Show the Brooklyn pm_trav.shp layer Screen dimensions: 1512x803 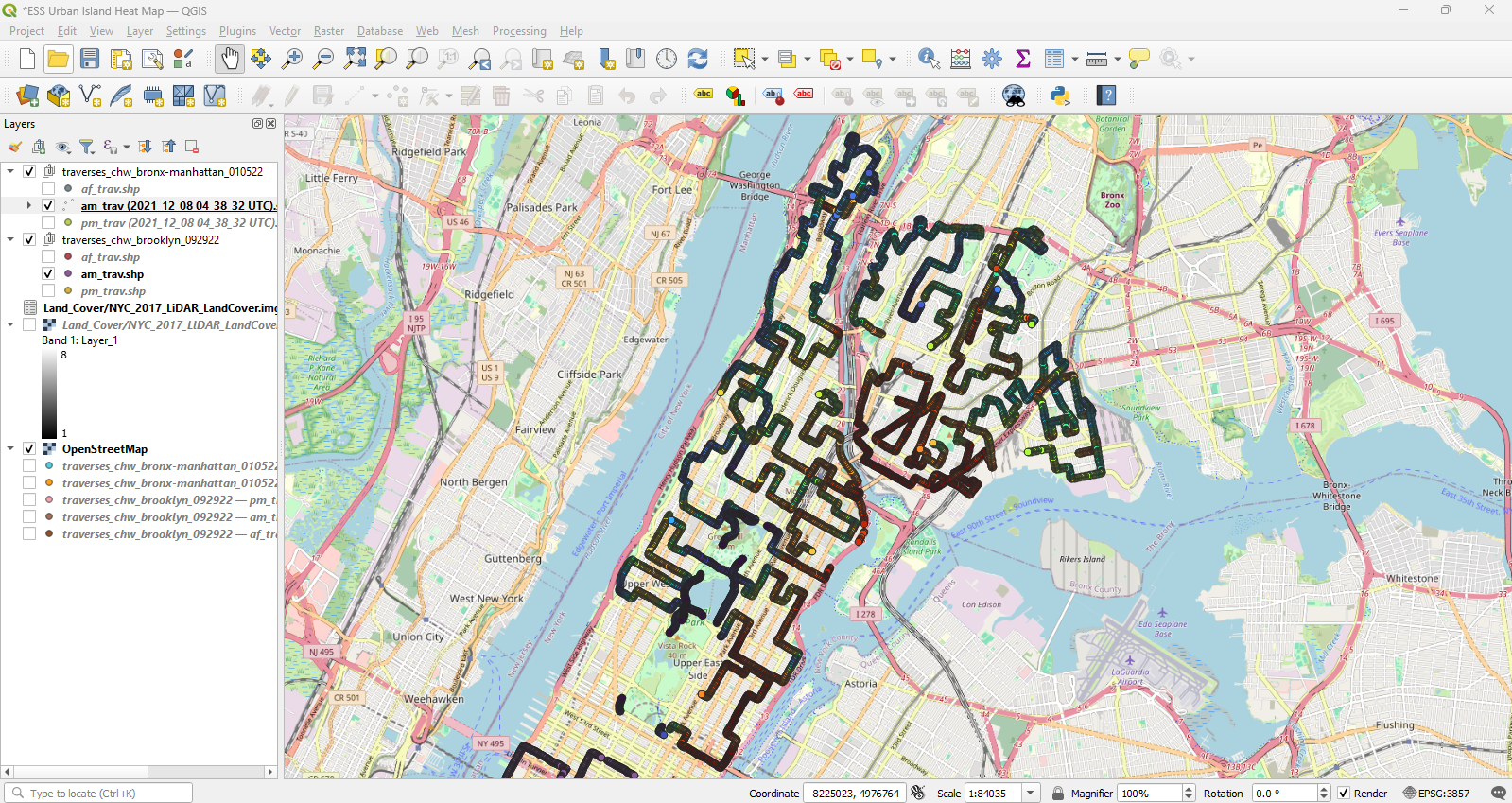pyautogui.click(x=48, y=291)
